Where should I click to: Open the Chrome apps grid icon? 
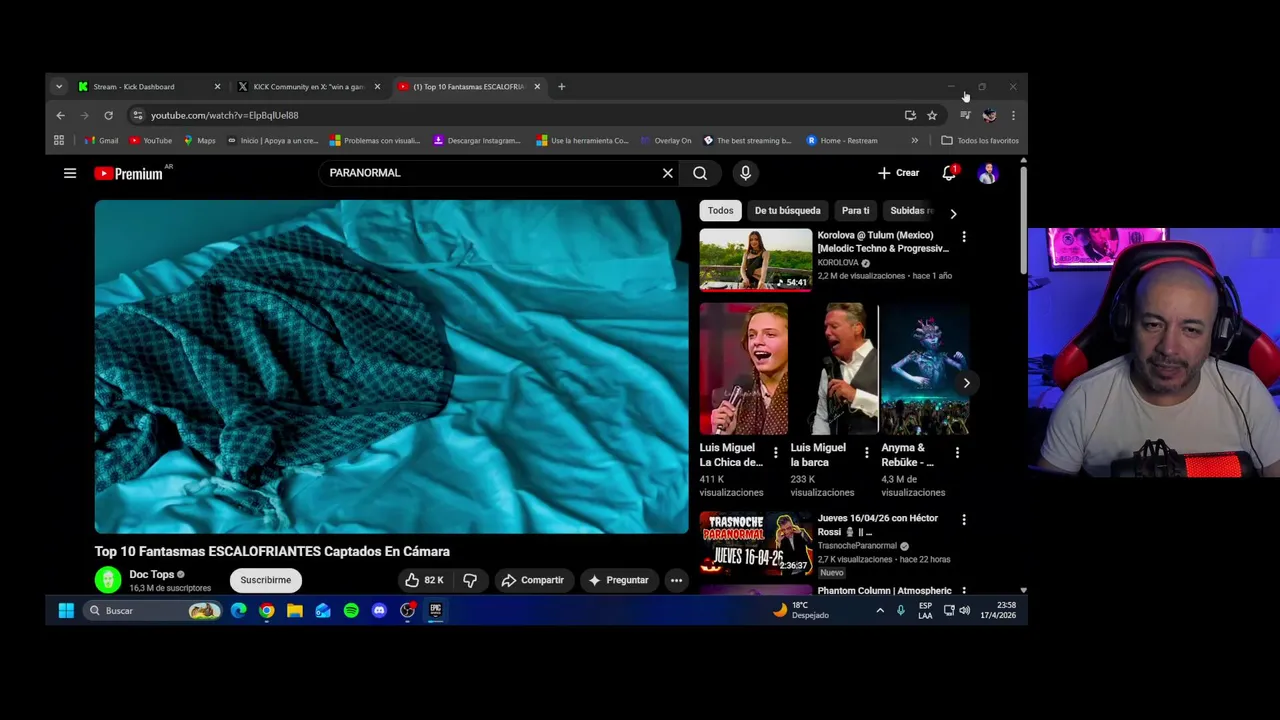59,141
